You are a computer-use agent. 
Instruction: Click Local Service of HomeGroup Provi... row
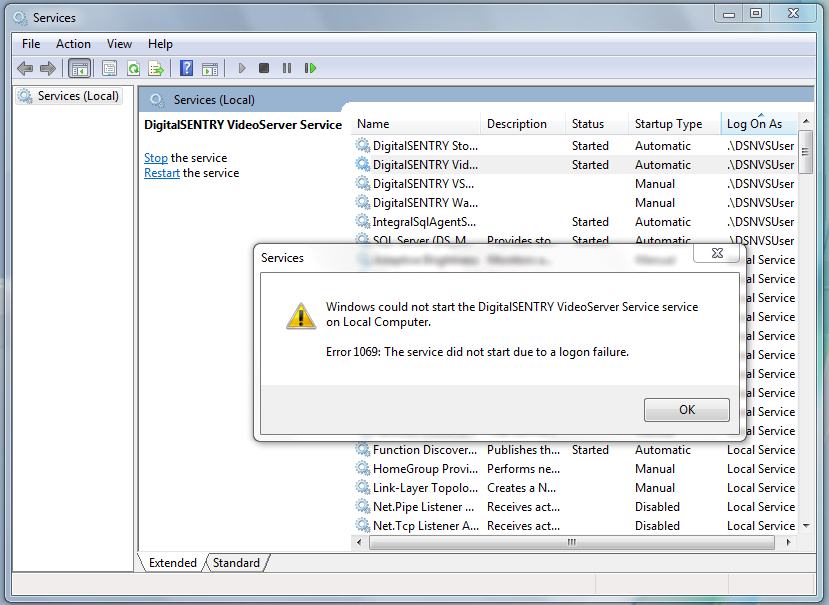point(761,469)
